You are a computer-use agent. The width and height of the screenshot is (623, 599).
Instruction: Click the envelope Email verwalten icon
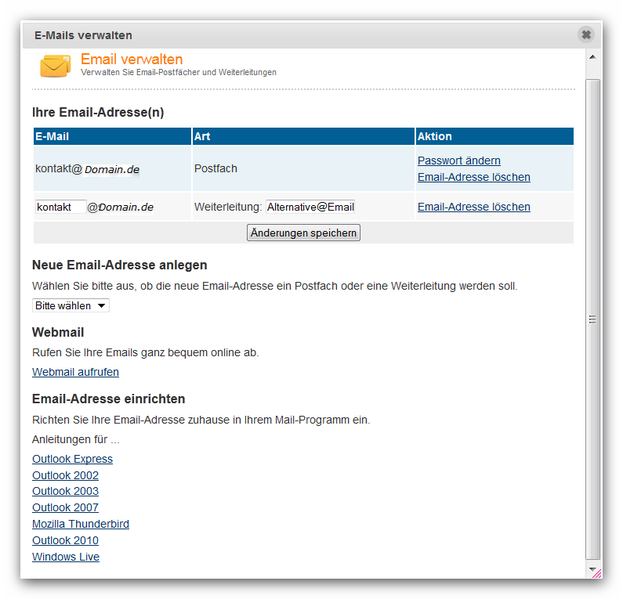(x=55, y=66)
